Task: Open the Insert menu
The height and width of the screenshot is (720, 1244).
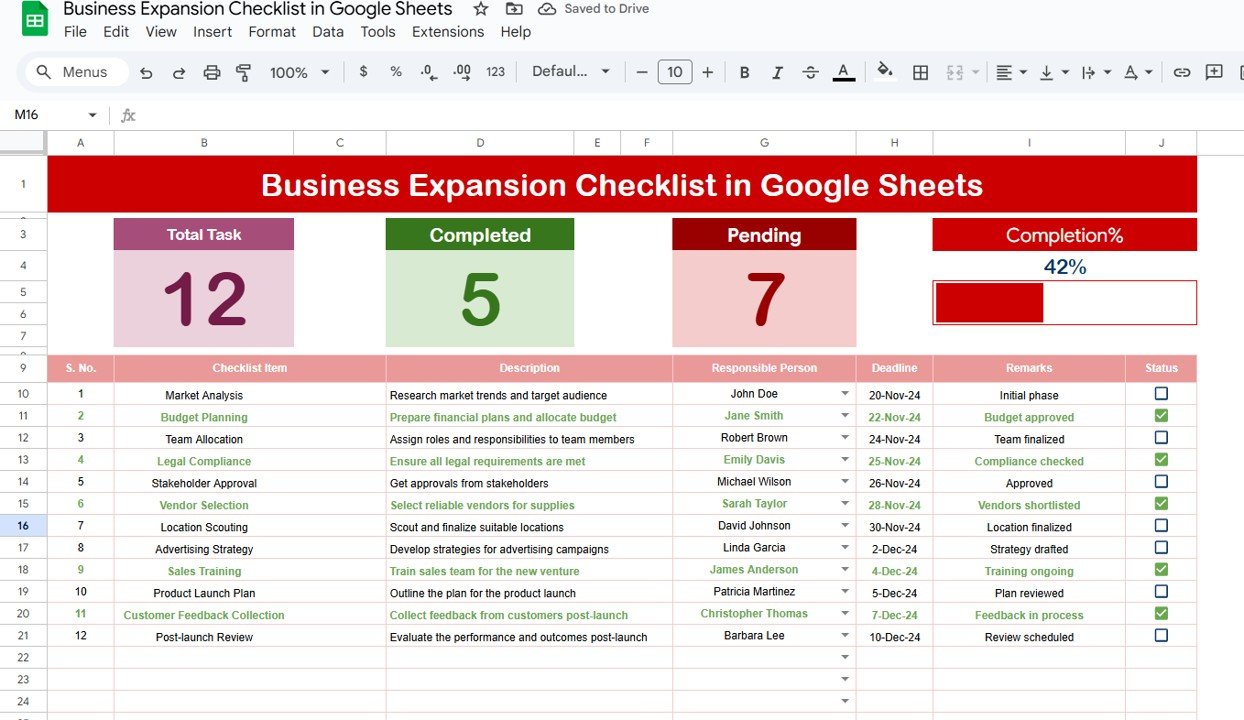Action: [212, 32]
